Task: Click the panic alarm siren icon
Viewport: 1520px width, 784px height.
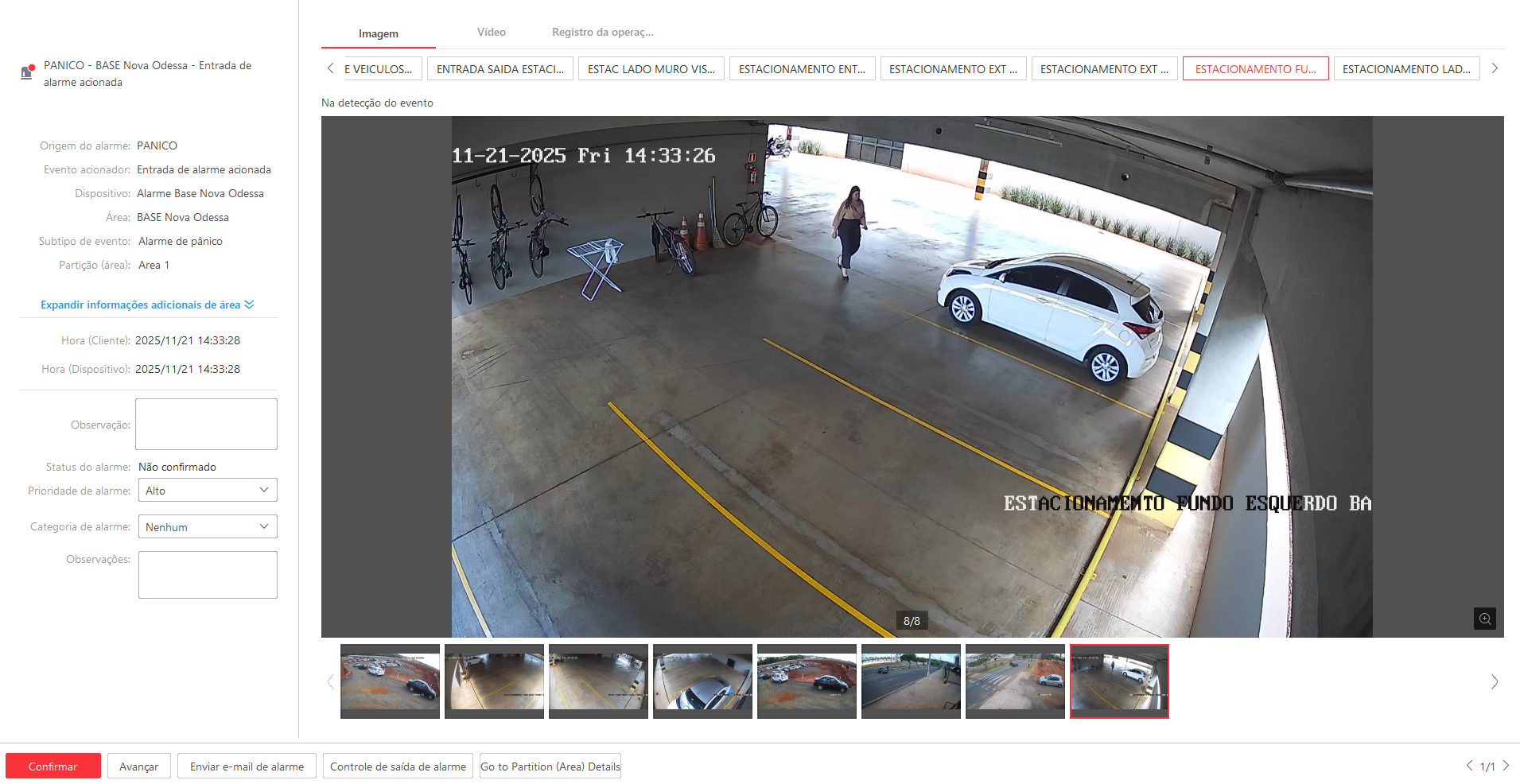Action: pyautogui.click(x=27, y=72)
